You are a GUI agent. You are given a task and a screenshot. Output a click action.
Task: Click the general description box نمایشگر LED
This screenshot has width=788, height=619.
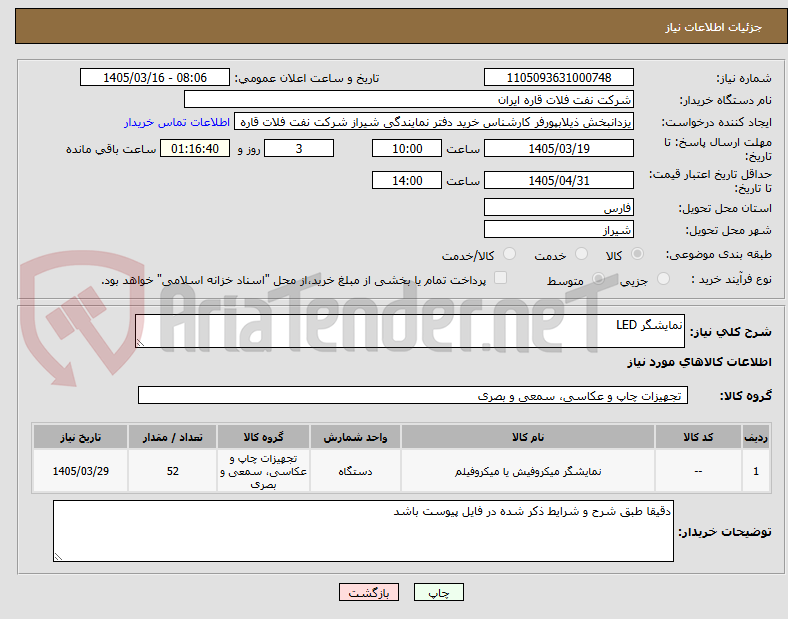click(x=410, y=331)
